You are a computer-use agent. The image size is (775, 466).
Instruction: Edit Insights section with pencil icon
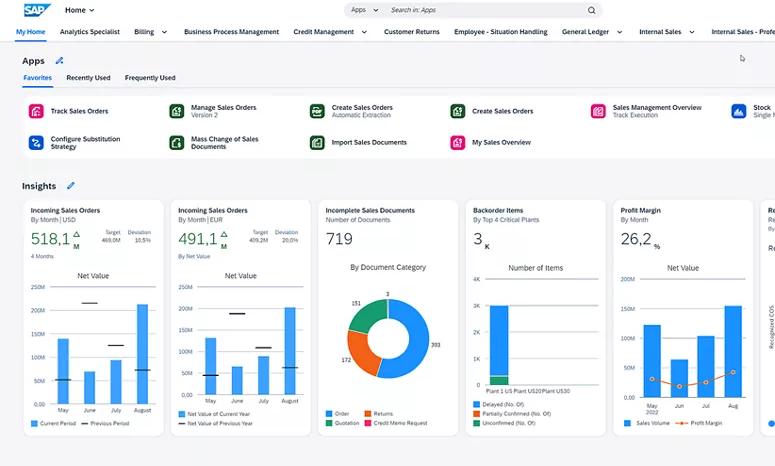pyautogui.click(x=71, y=186)
